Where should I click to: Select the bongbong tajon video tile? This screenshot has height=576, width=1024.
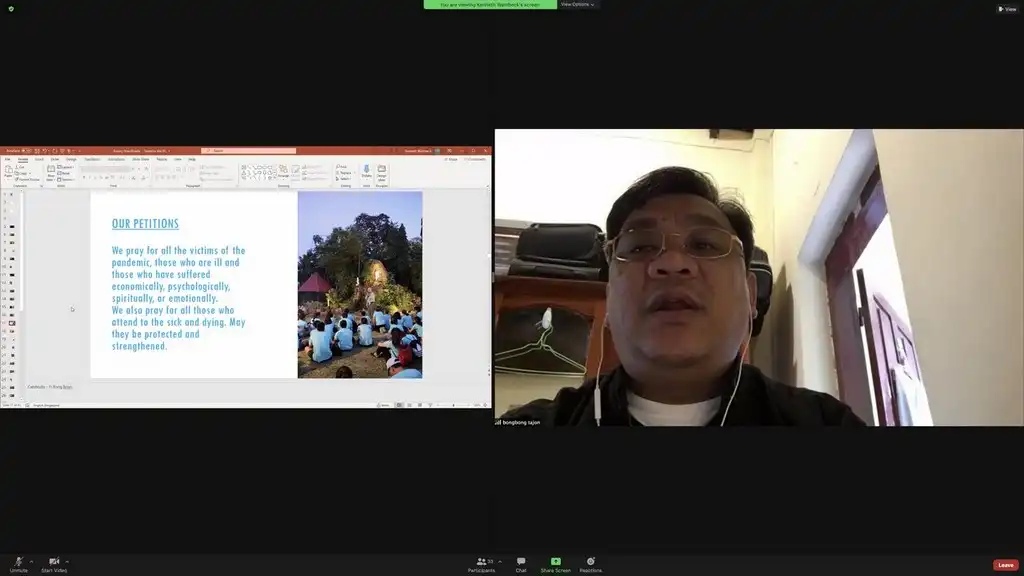(x=759, y=278)
